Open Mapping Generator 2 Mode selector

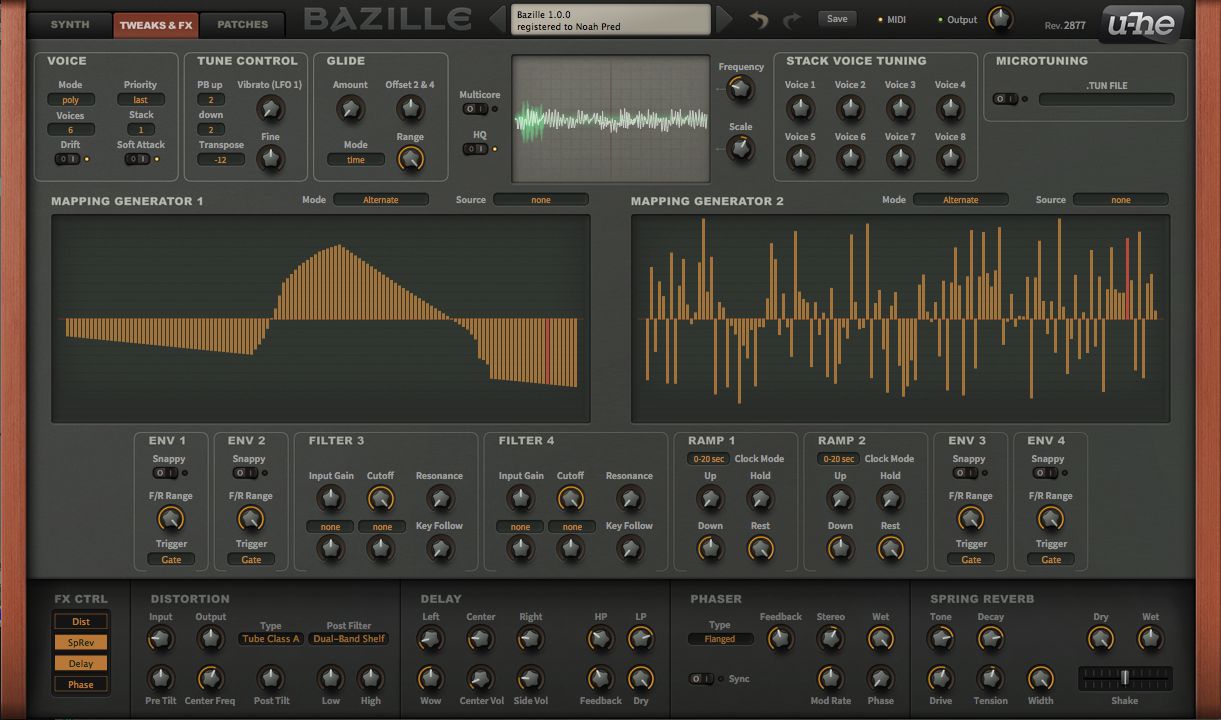click(961, 200)
